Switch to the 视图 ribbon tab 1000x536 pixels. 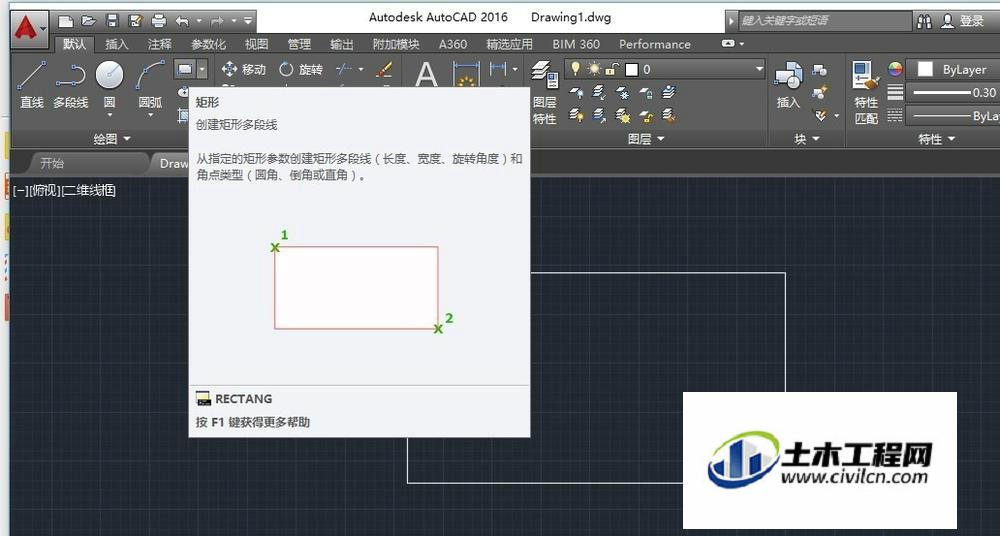click(x=256, y=44)
